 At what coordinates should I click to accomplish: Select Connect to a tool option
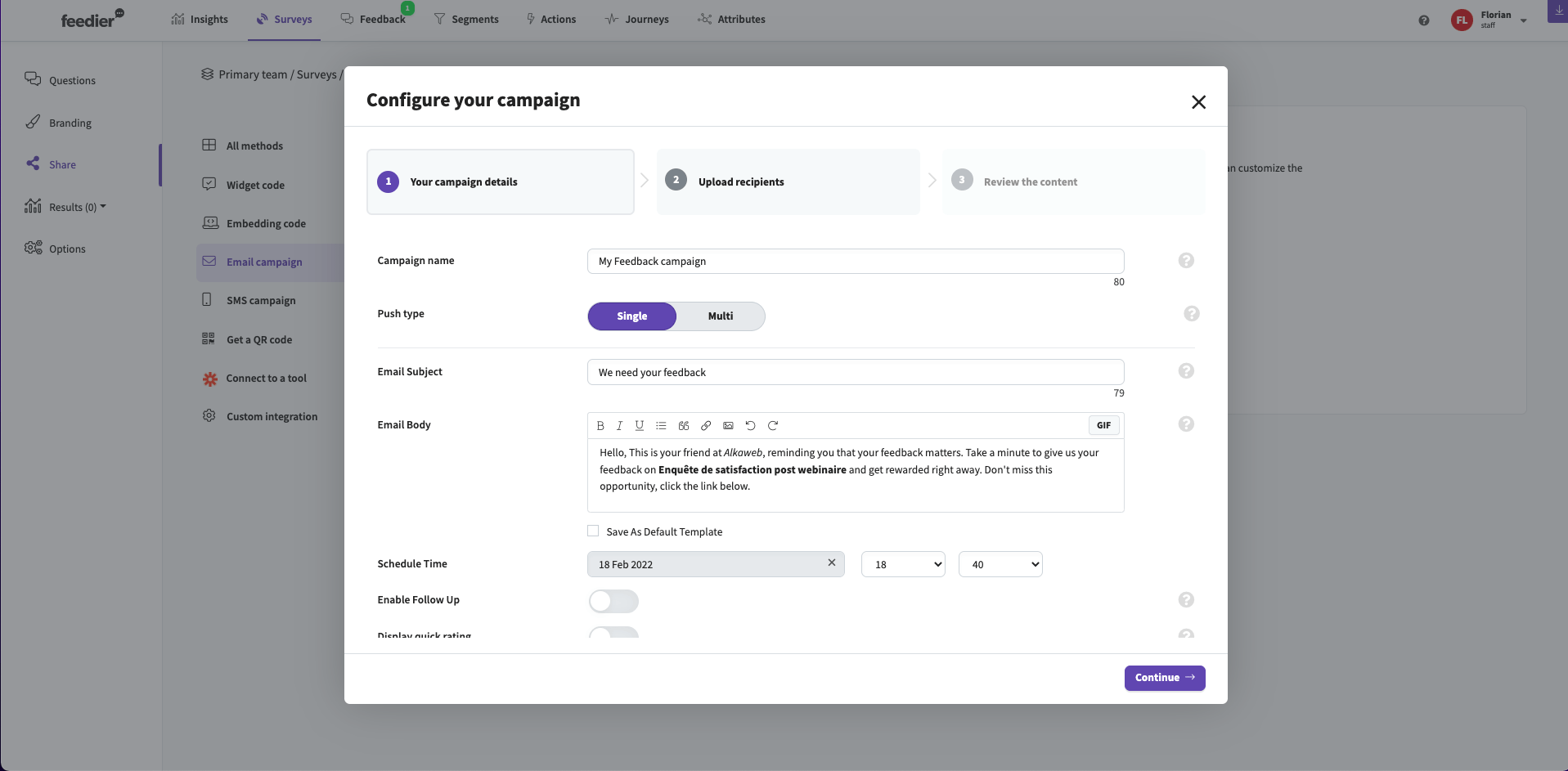[254, 378]
